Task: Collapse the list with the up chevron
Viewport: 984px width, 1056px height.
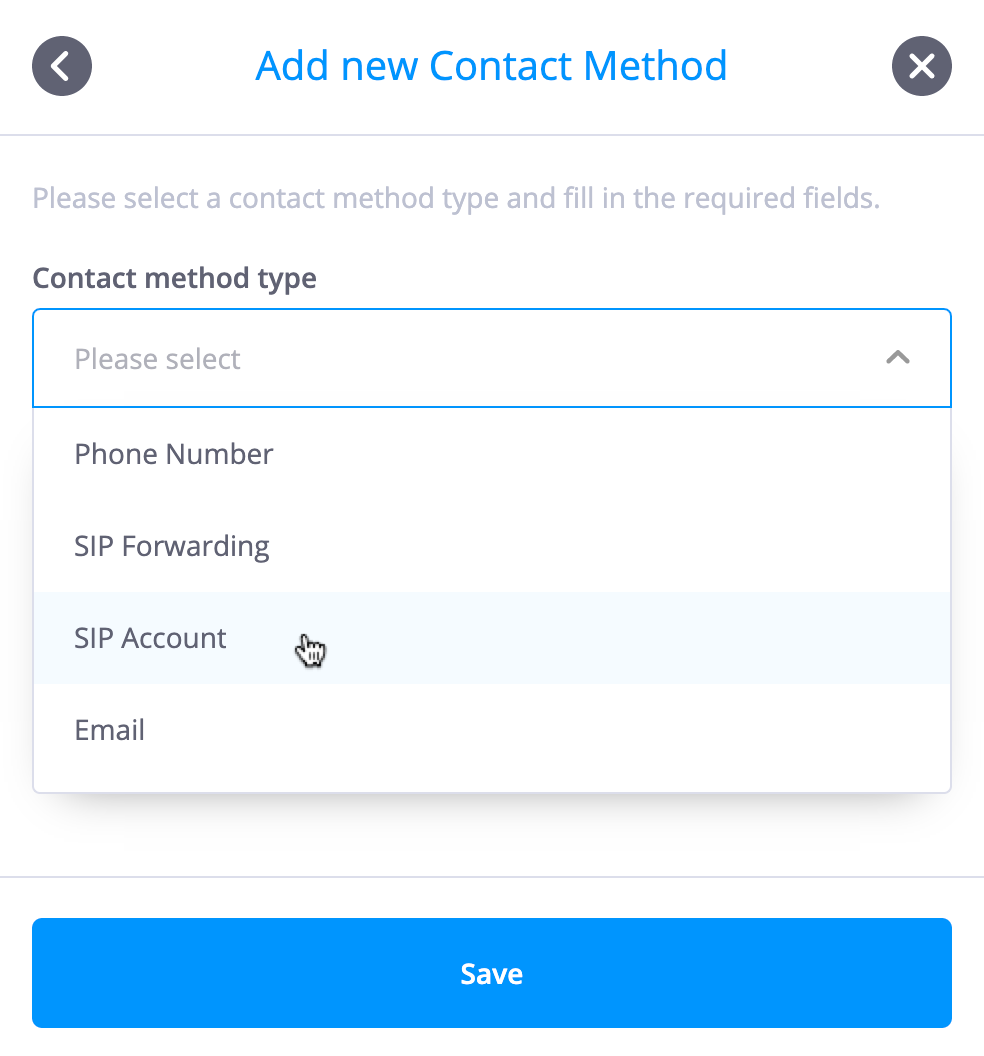Action: (898, 357)
